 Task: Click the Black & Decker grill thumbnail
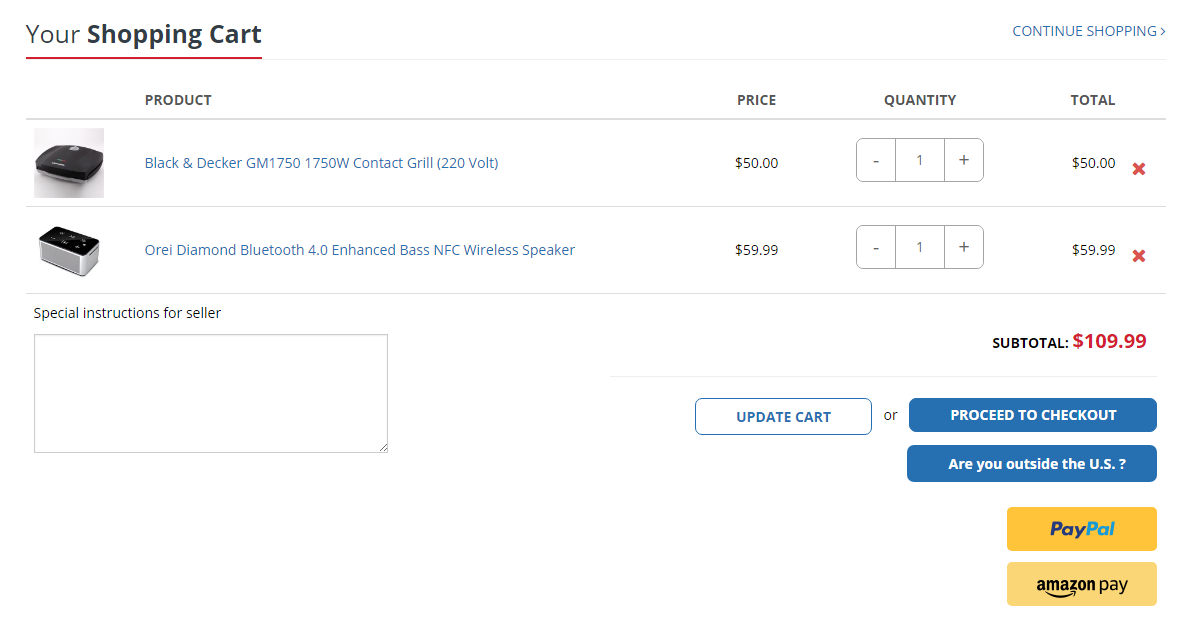tap(69, 162)
